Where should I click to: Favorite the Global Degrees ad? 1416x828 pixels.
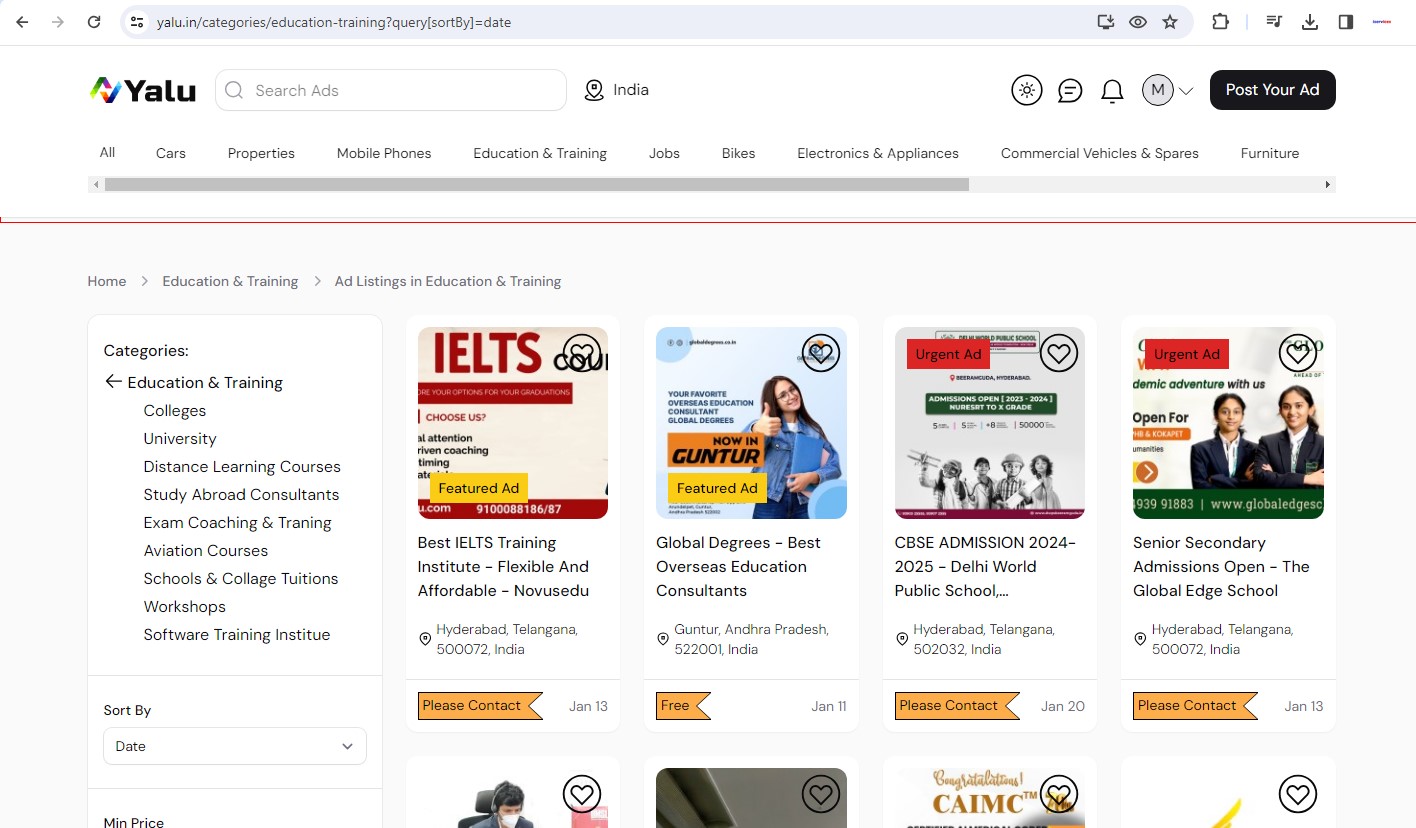(821, 353)
